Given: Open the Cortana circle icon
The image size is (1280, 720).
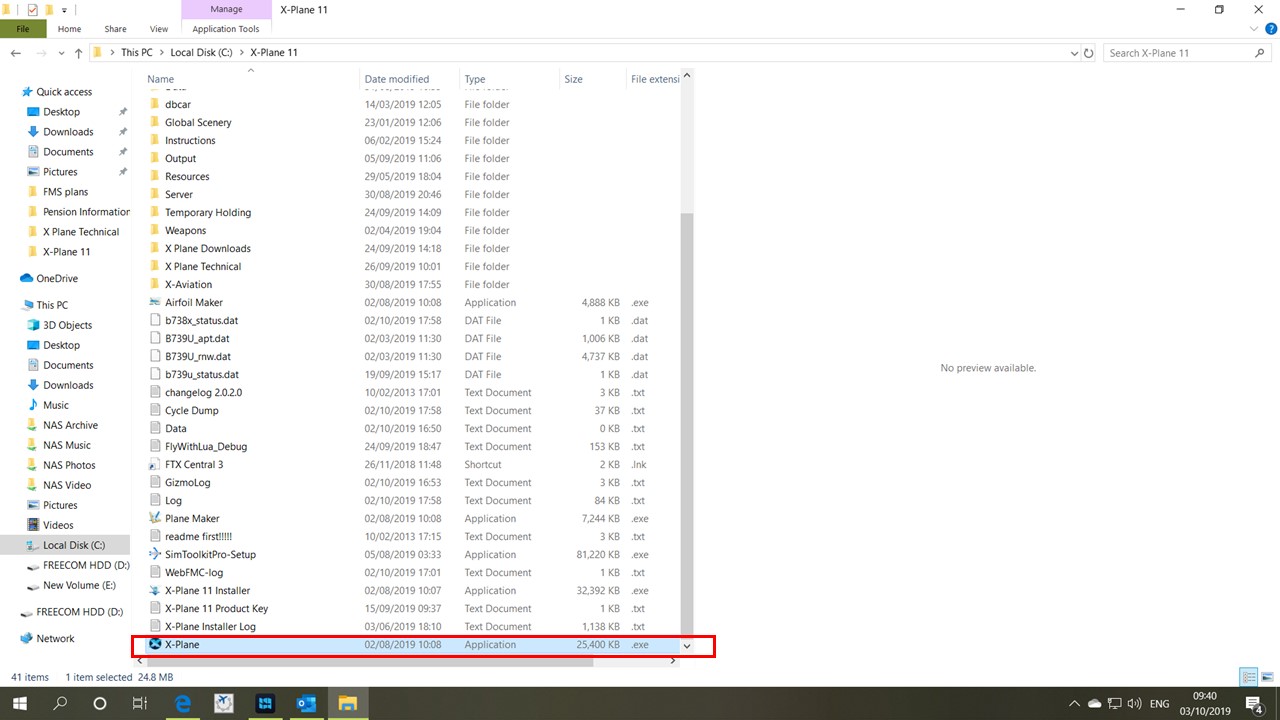Looking at the screenshot, I should pos(100,703).
